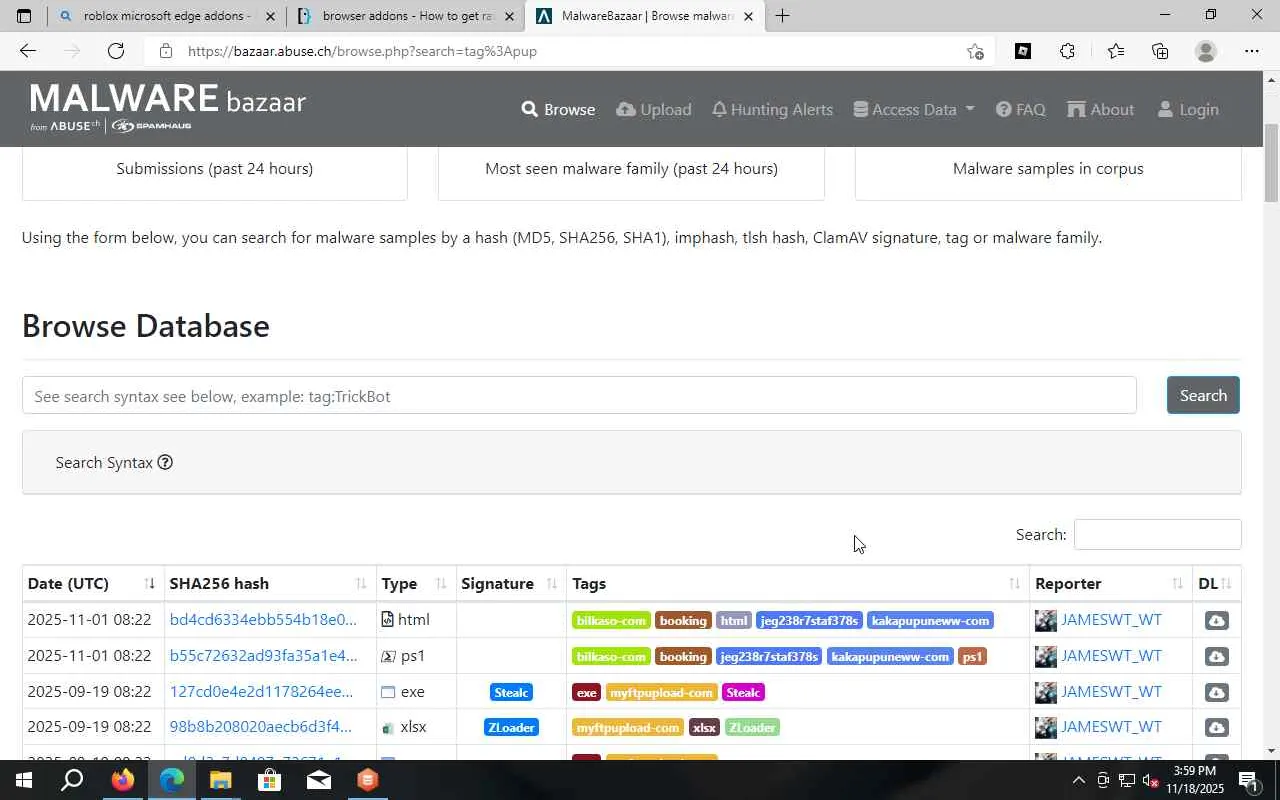This screenshot has height=800, width=1280.
Task: Focus the table Search filter box
Action: point(1157,534)
